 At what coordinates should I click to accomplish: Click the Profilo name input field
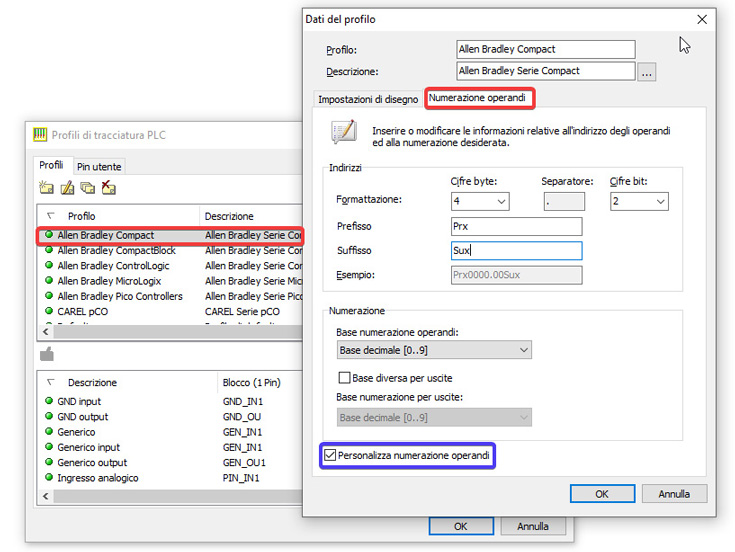(x=546, y=49)
